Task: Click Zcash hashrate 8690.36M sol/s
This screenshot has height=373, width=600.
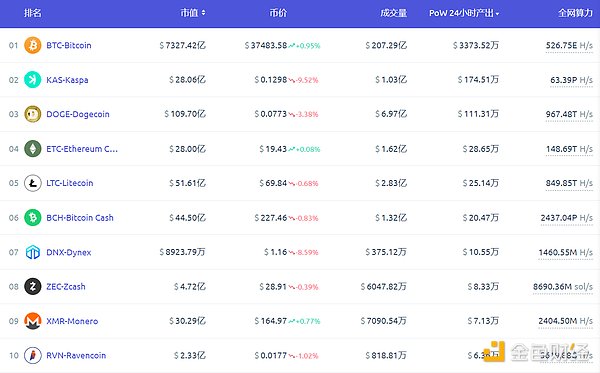Action: [x=563, y=287]
